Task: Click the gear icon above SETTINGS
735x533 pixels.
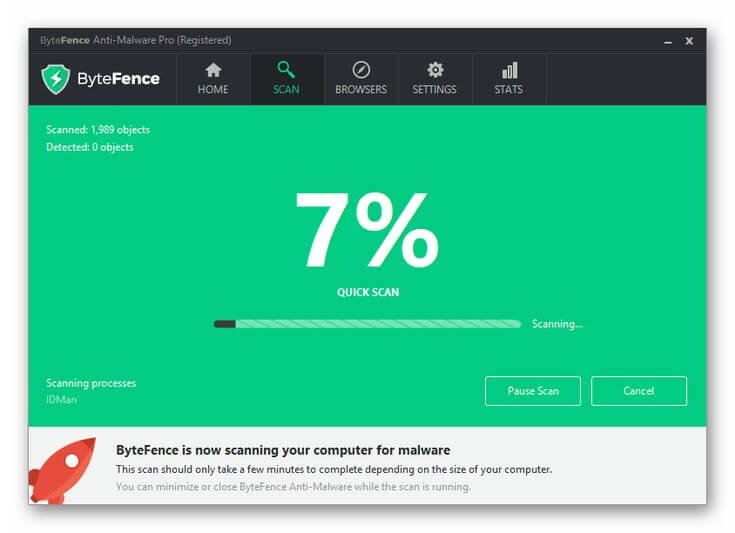Action: (435, 70)
